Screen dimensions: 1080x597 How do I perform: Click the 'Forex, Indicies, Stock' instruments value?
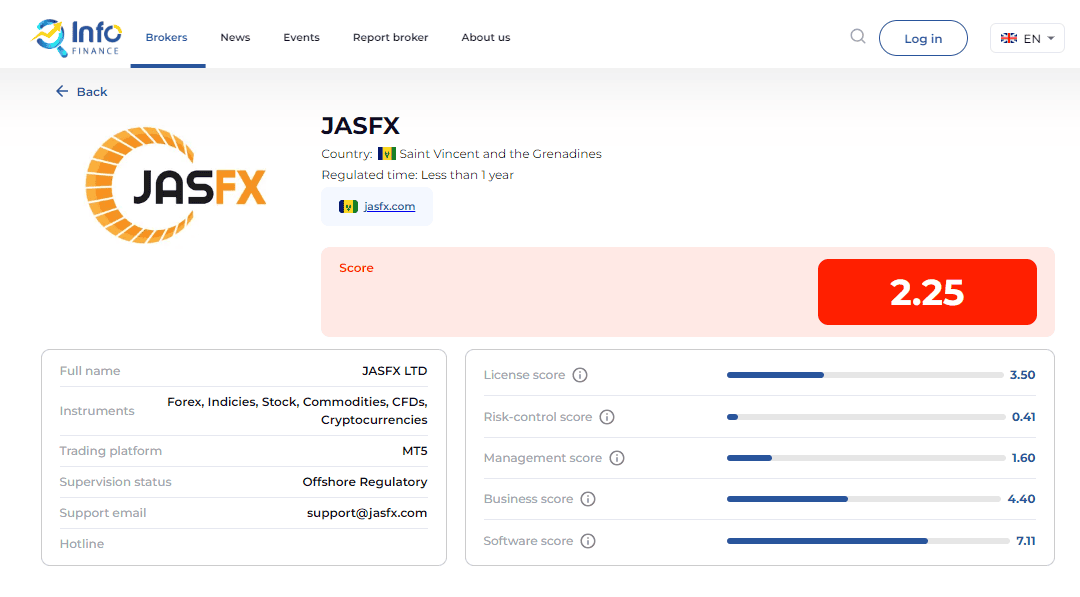(x=297, y=410)
